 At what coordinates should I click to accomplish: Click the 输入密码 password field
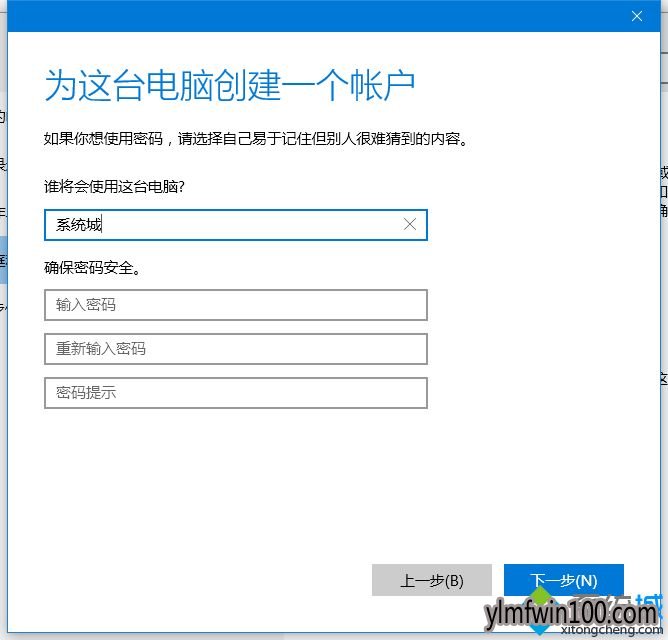tap(236, 305)
